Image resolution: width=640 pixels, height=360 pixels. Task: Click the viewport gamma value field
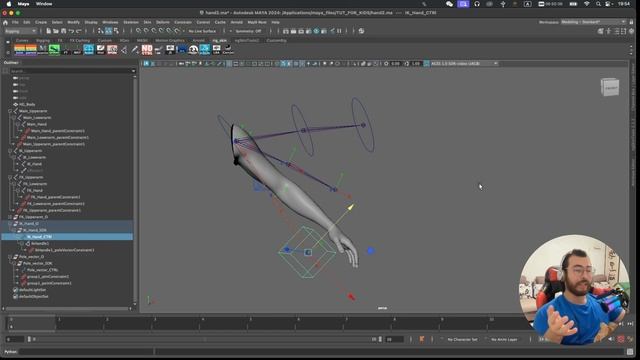click(x=416, y=64)
